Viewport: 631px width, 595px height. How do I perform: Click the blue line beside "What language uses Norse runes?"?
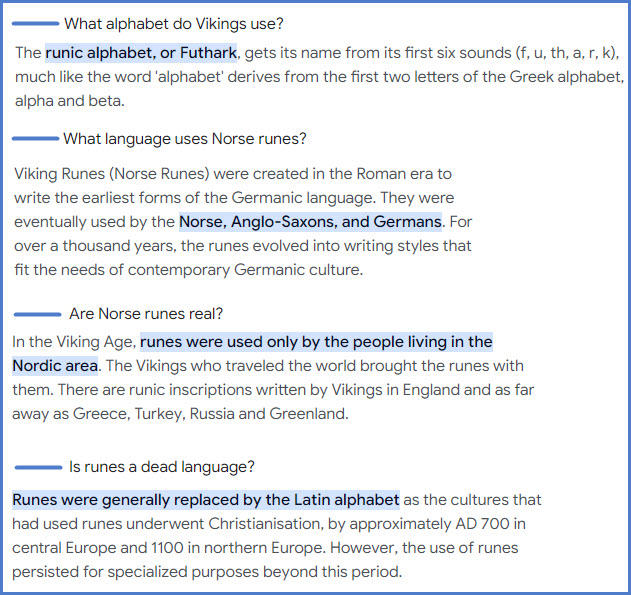34,138
